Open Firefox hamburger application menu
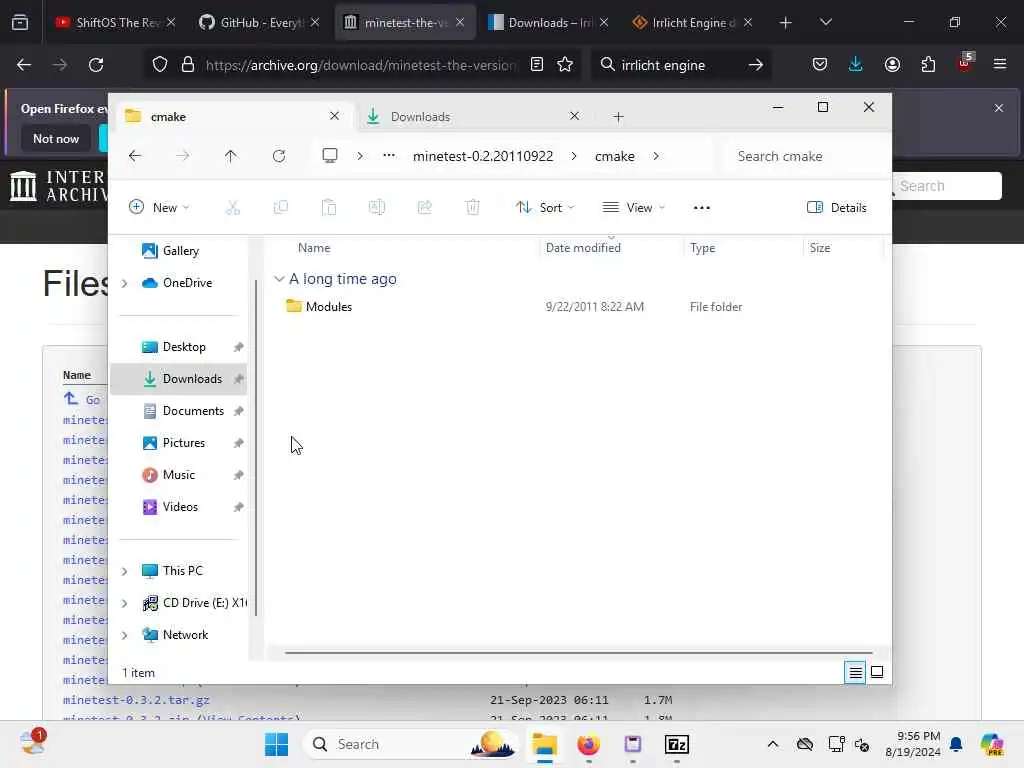Screen dimensions: 1024x768 999,65
